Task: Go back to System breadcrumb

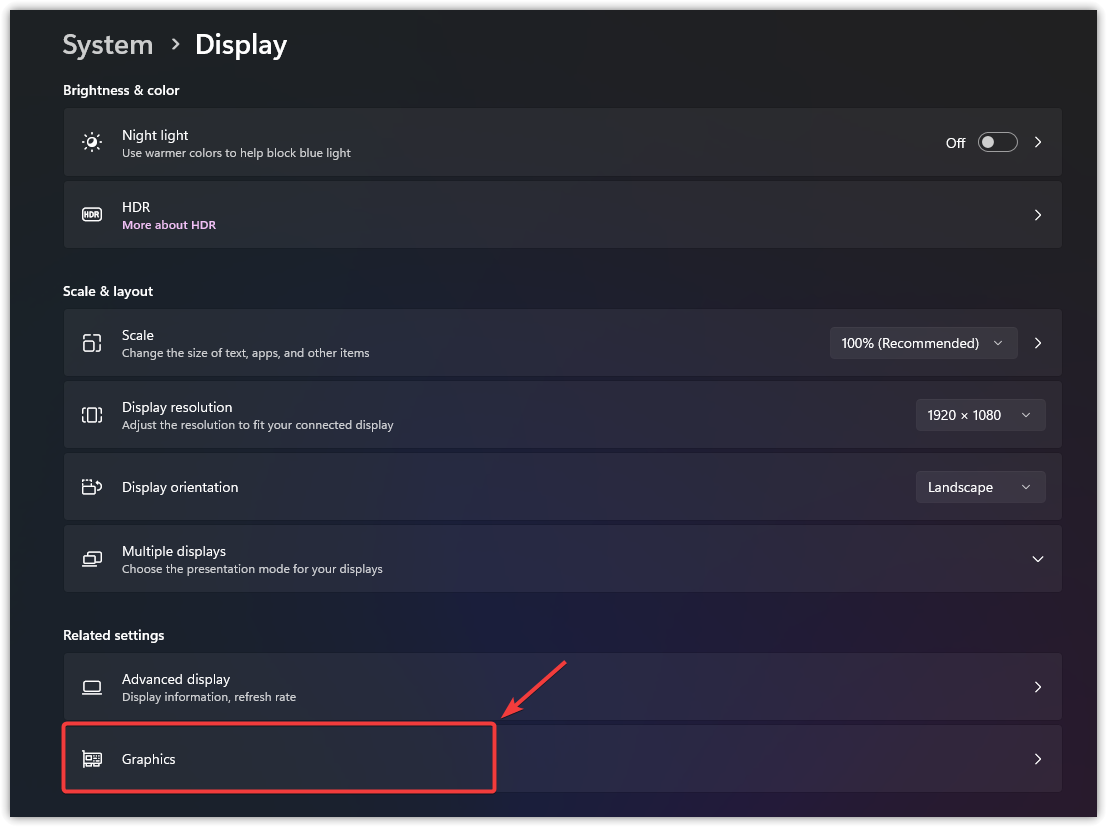Action: pos(108,45)
